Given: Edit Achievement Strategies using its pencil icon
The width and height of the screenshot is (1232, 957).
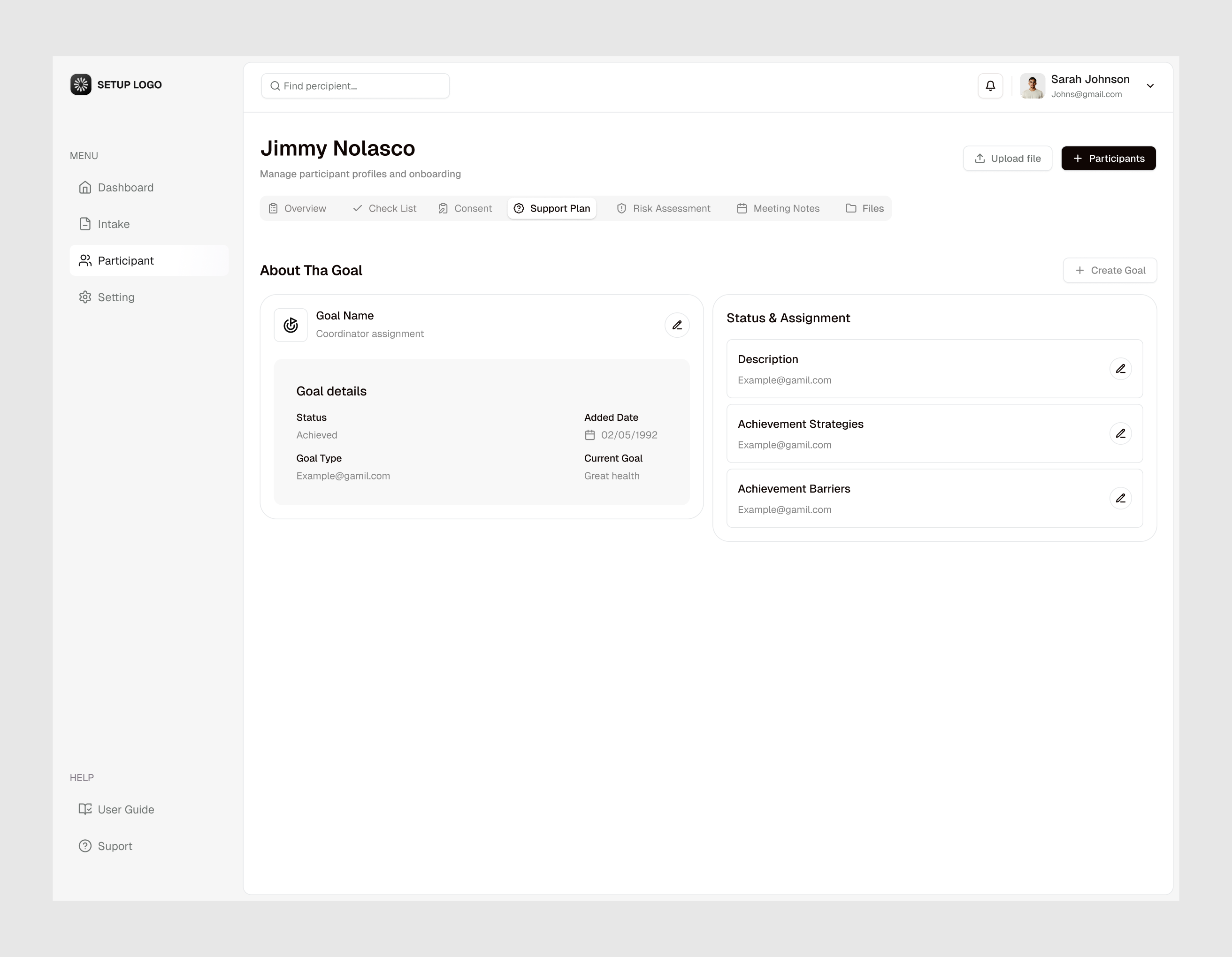Looking at the screenshot, I should click(x=1121, y=433).
